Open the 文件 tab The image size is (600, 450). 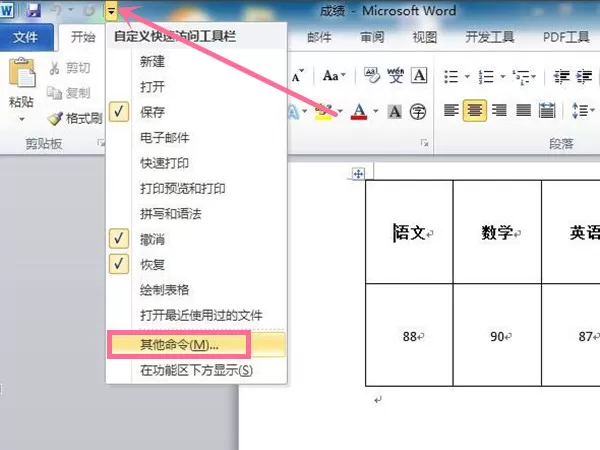point(26,38)
